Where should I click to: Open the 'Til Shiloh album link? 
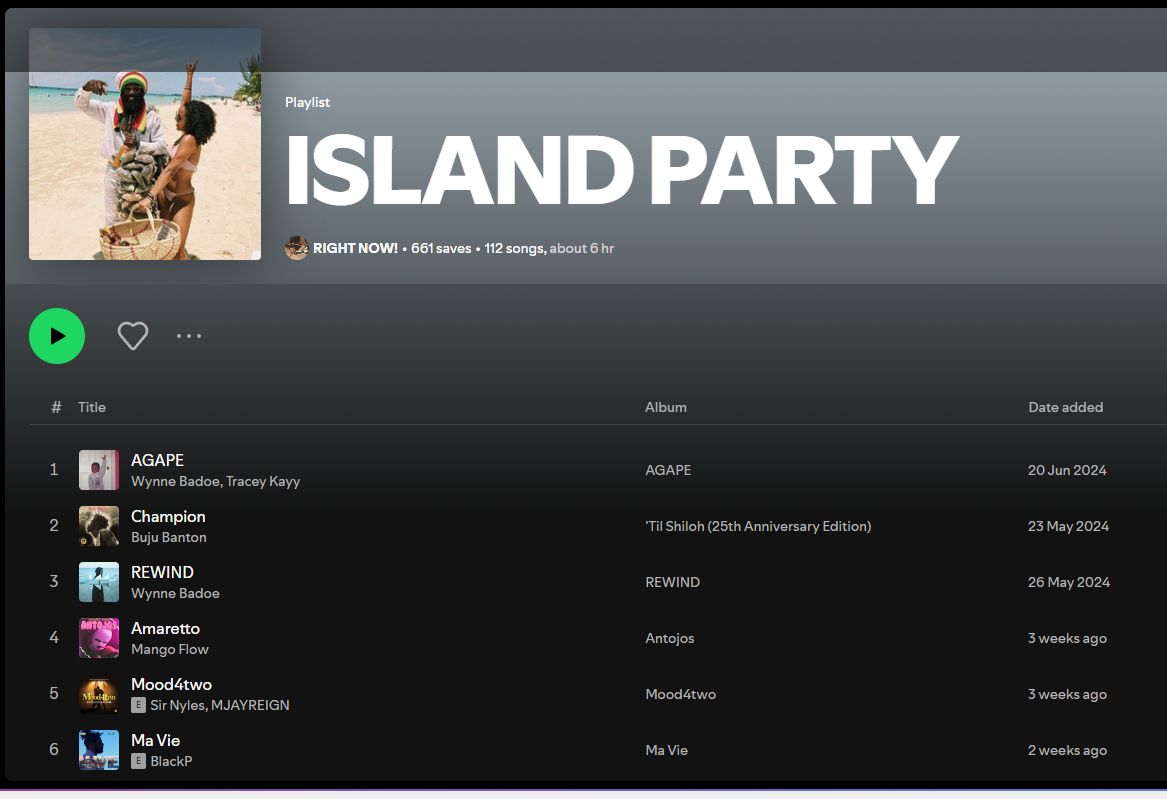click(x=756, y=526)
